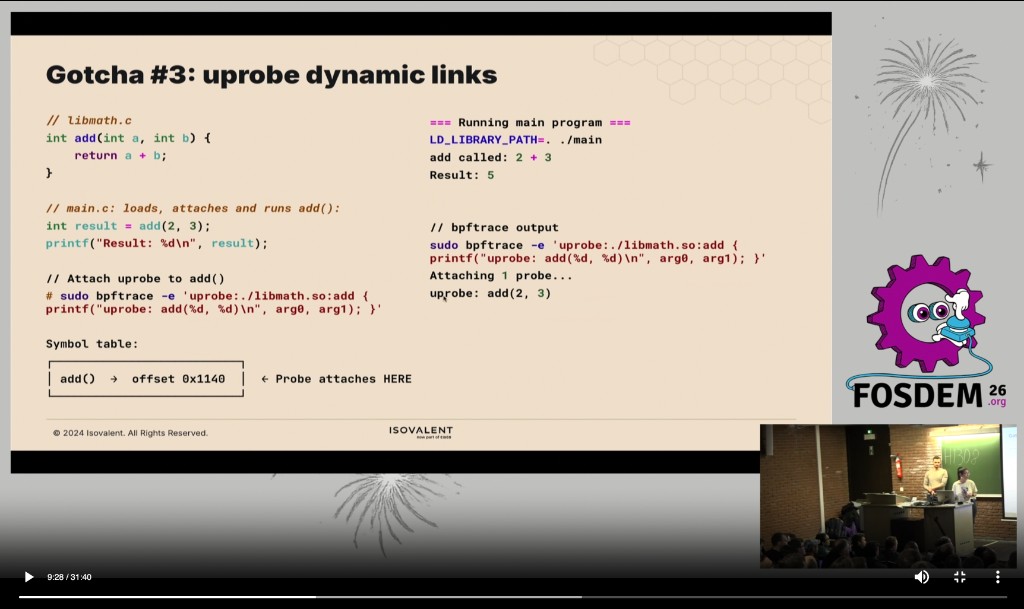
Task: Click the '← Probe attaches HERE' annotation
Action: (336, 379)
